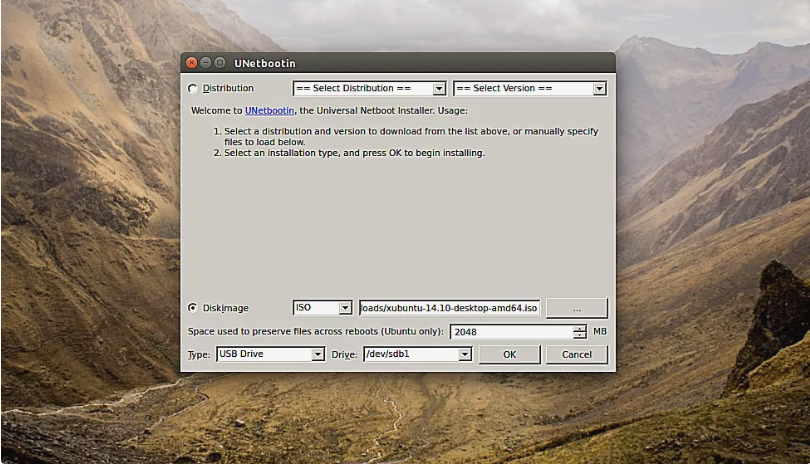810x464 pixels.
Task: Select the Distribution radio button
Action: 193,89
